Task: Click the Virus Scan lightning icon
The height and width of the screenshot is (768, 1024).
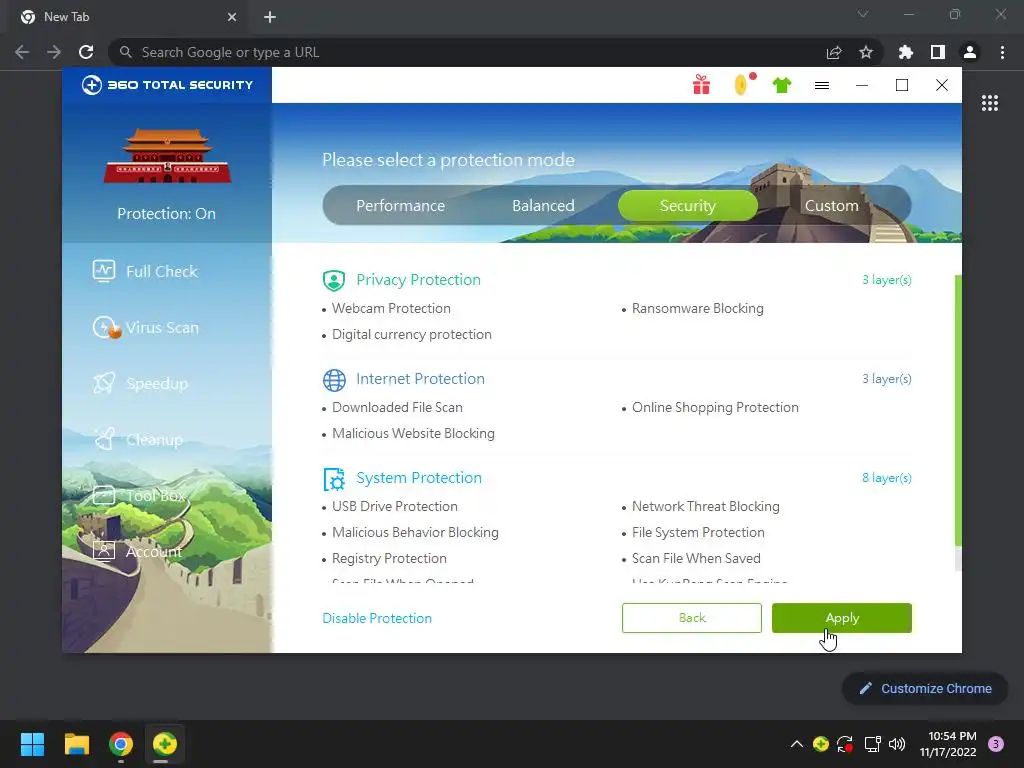Action: tap(105, 327)
